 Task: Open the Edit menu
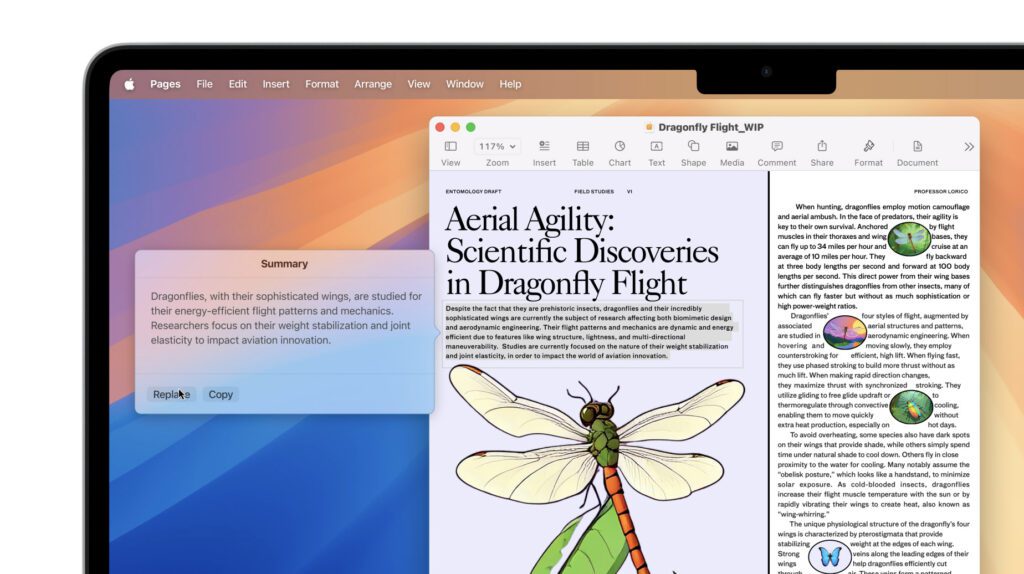coord(238,84)
